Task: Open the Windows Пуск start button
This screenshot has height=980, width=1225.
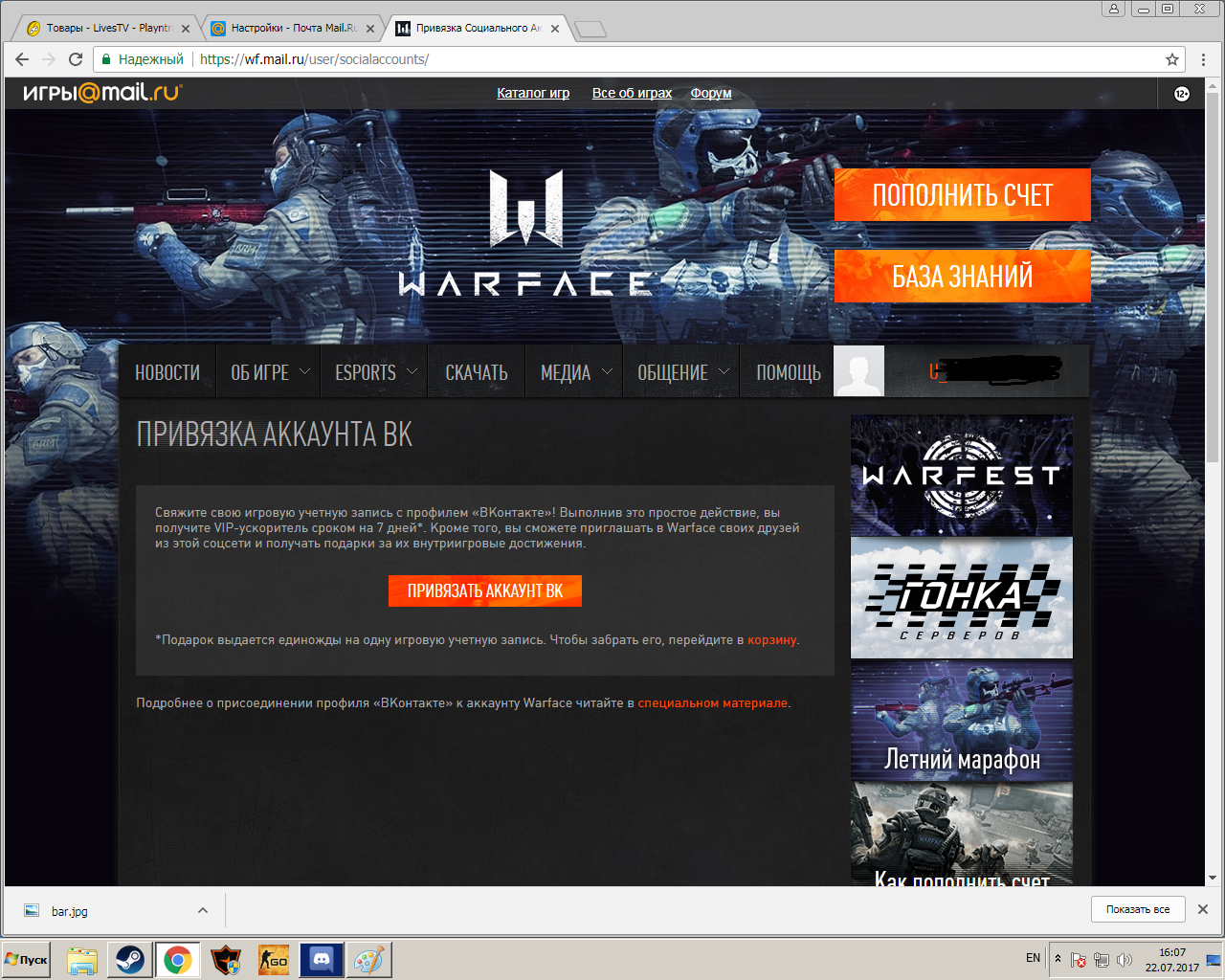Action: (x=27, y=960)
